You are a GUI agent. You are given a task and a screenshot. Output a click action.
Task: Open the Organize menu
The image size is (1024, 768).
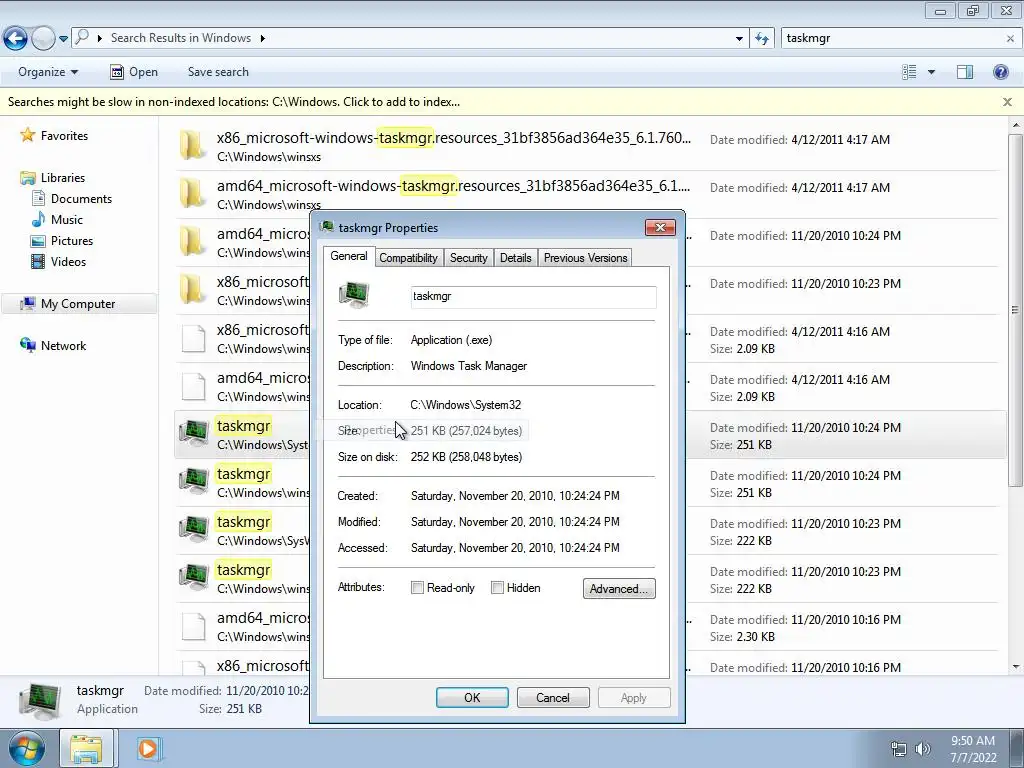(48, 72)
